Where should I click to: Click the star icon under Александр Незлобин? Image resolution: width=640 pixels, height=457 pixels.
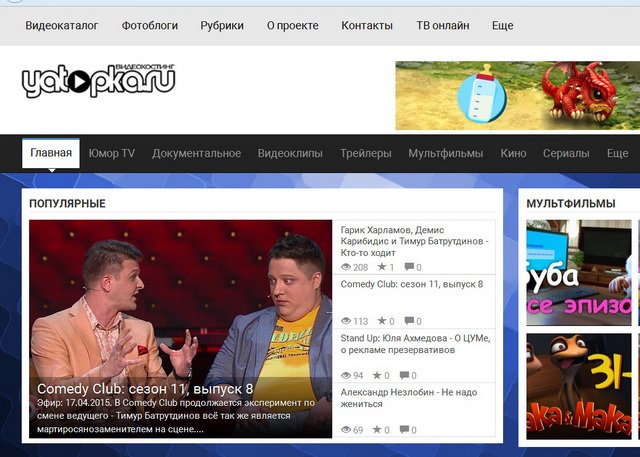pyautogui.click(x=377, y=429)
